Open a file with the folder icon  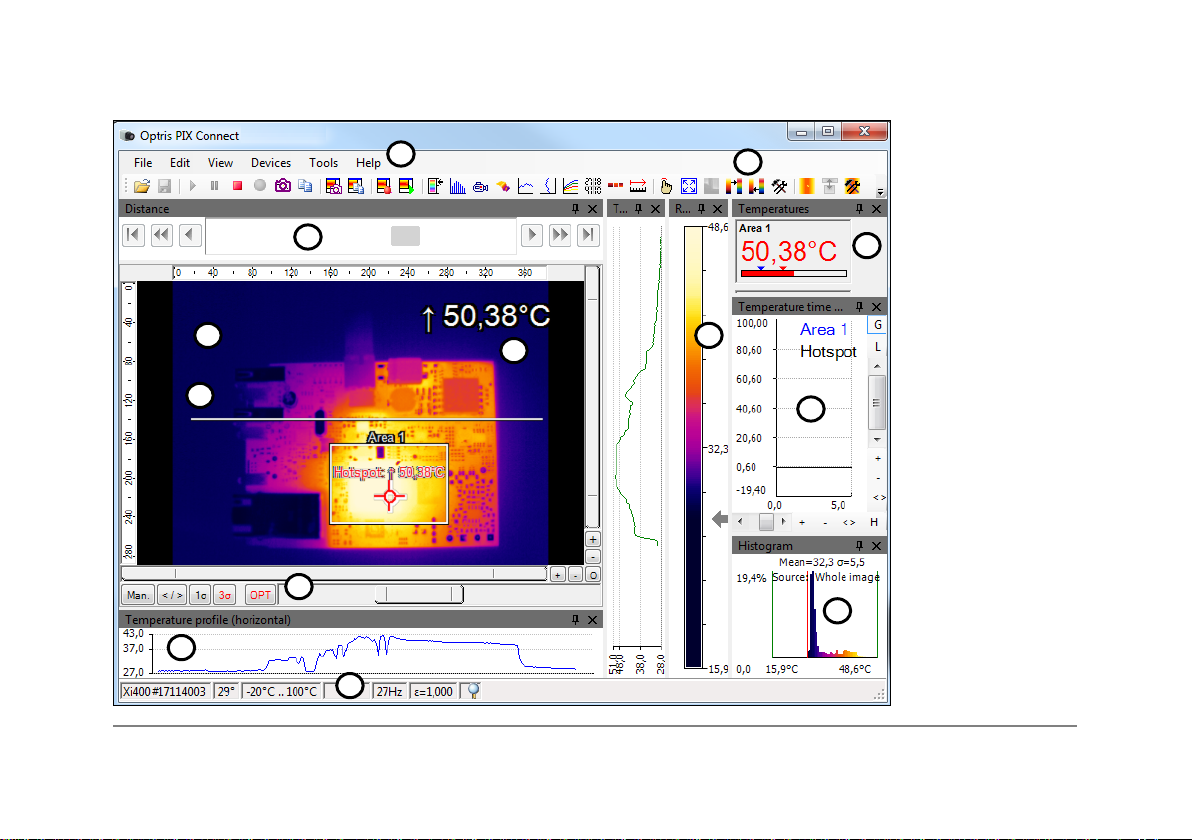pos(141,186)
